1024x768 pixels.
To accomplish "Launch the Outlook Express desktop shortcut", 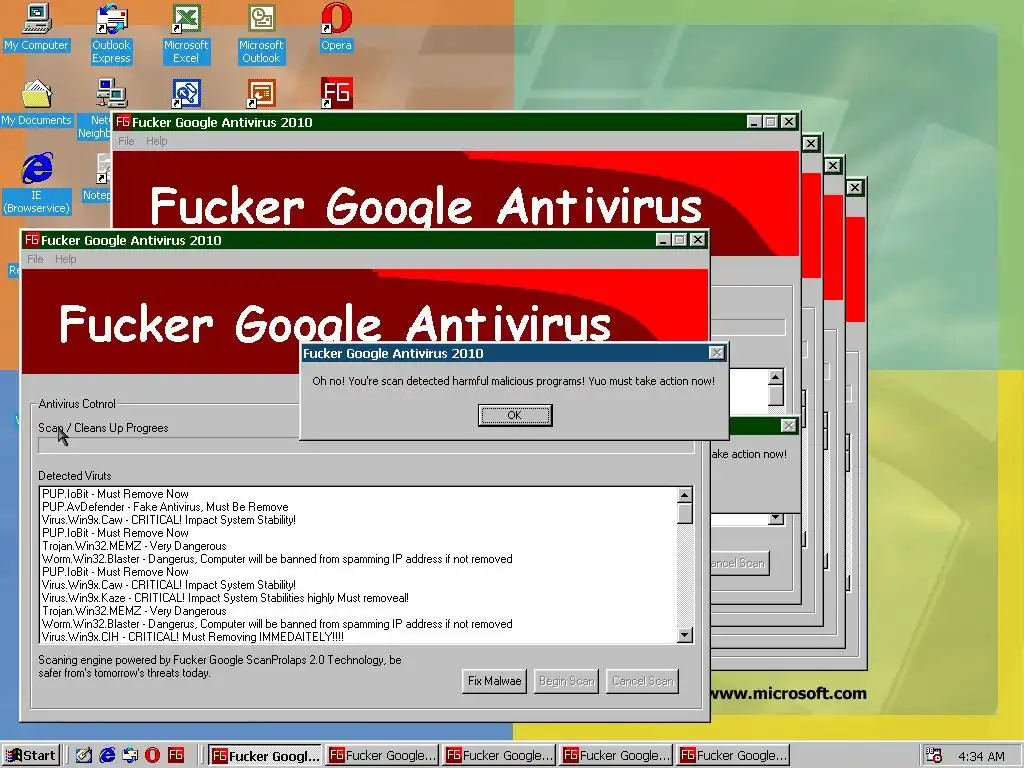I will pyautogui.click(x=111, y=34).
